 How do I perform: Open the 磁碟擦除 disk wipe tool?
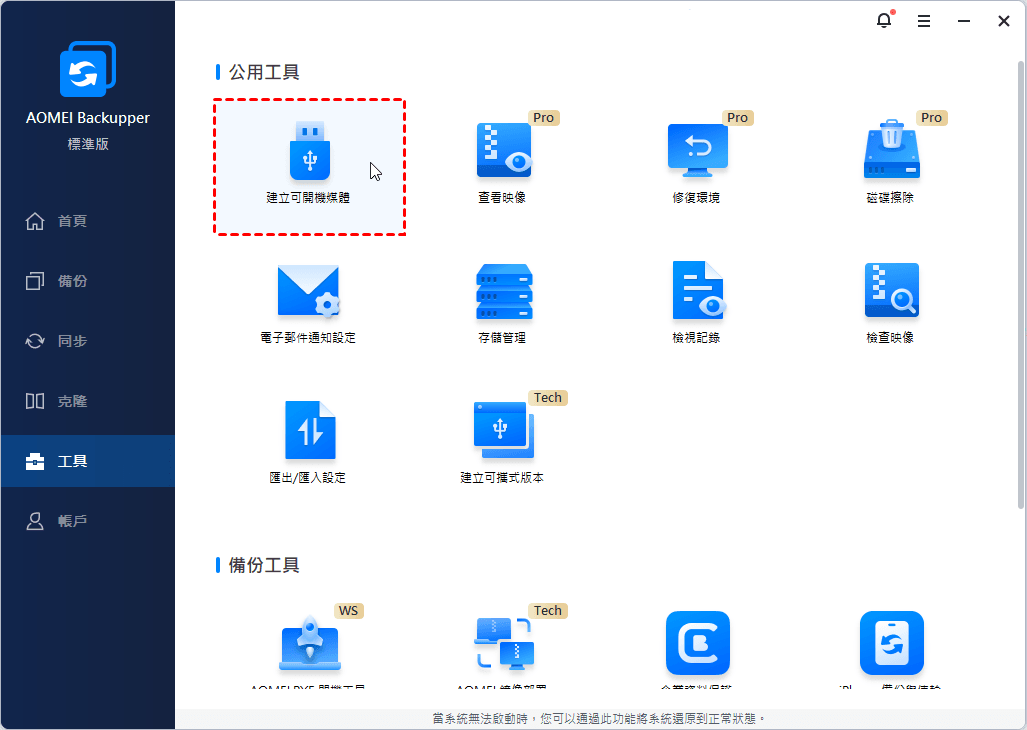[891, 149]
